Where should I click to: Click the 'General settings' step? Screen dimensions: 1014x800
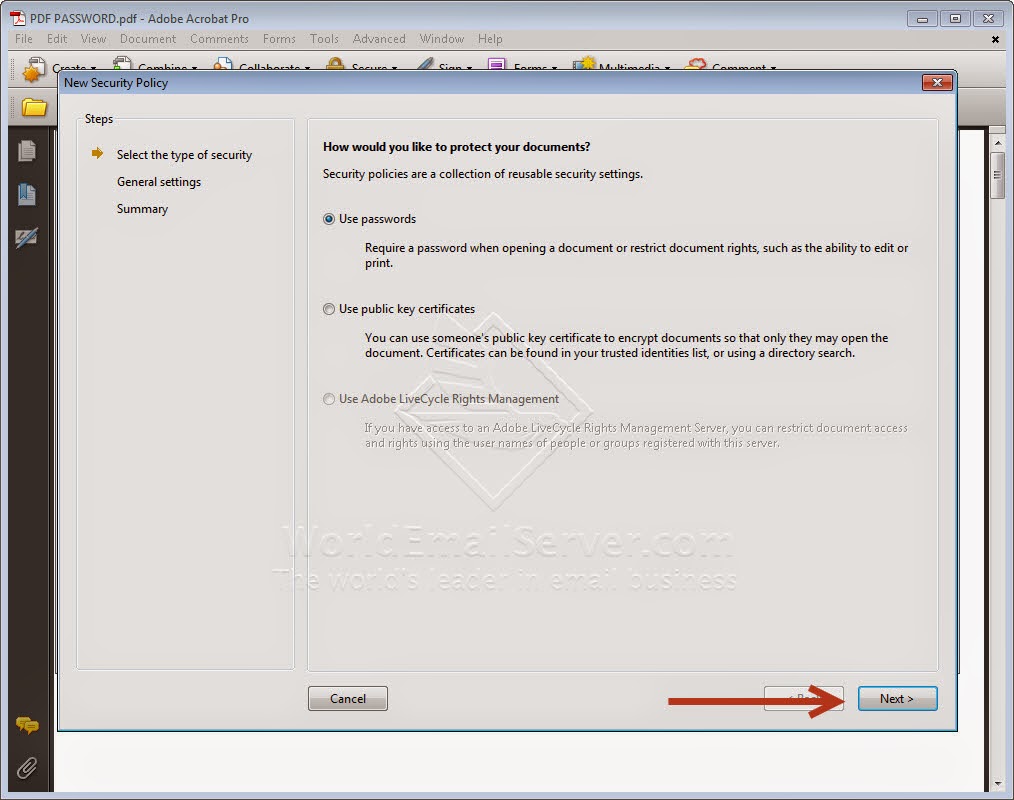click(x=159, y=182)
